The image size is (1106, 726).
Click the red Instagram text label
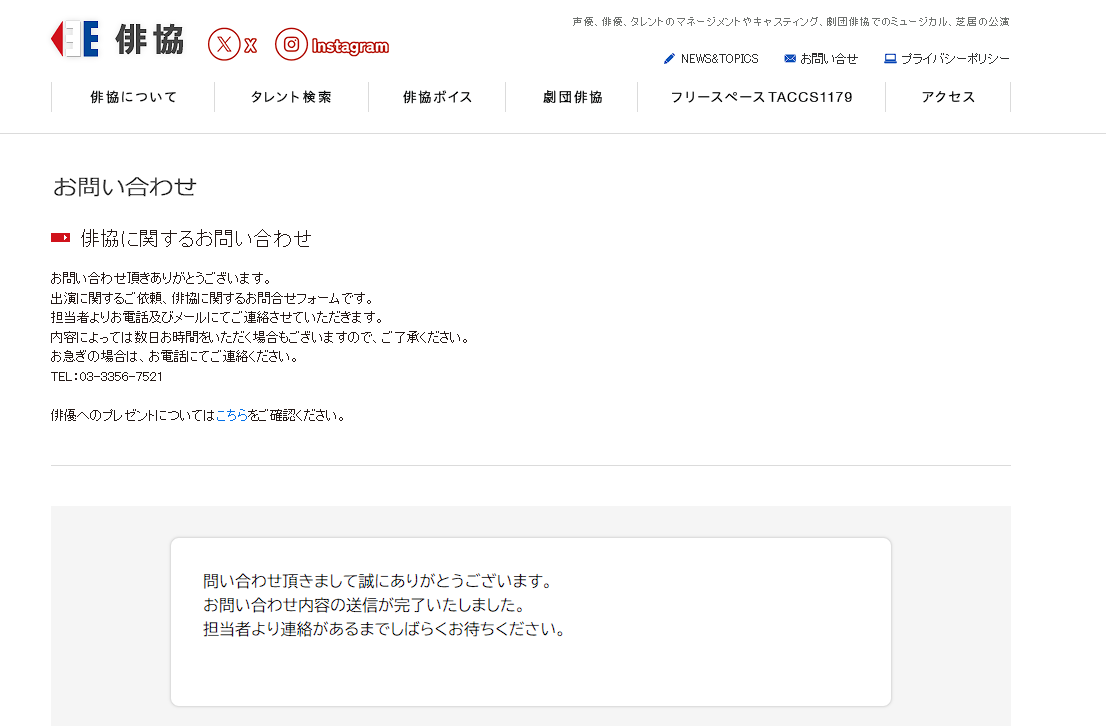tap(350, 46)
